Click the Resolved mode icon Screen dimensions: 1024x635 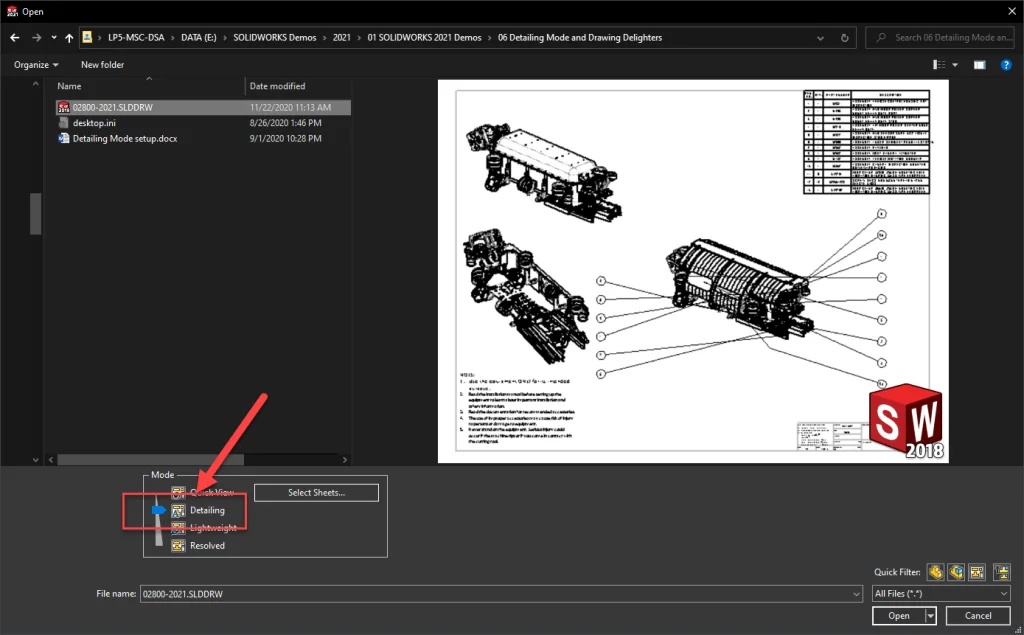coord(179,546)
